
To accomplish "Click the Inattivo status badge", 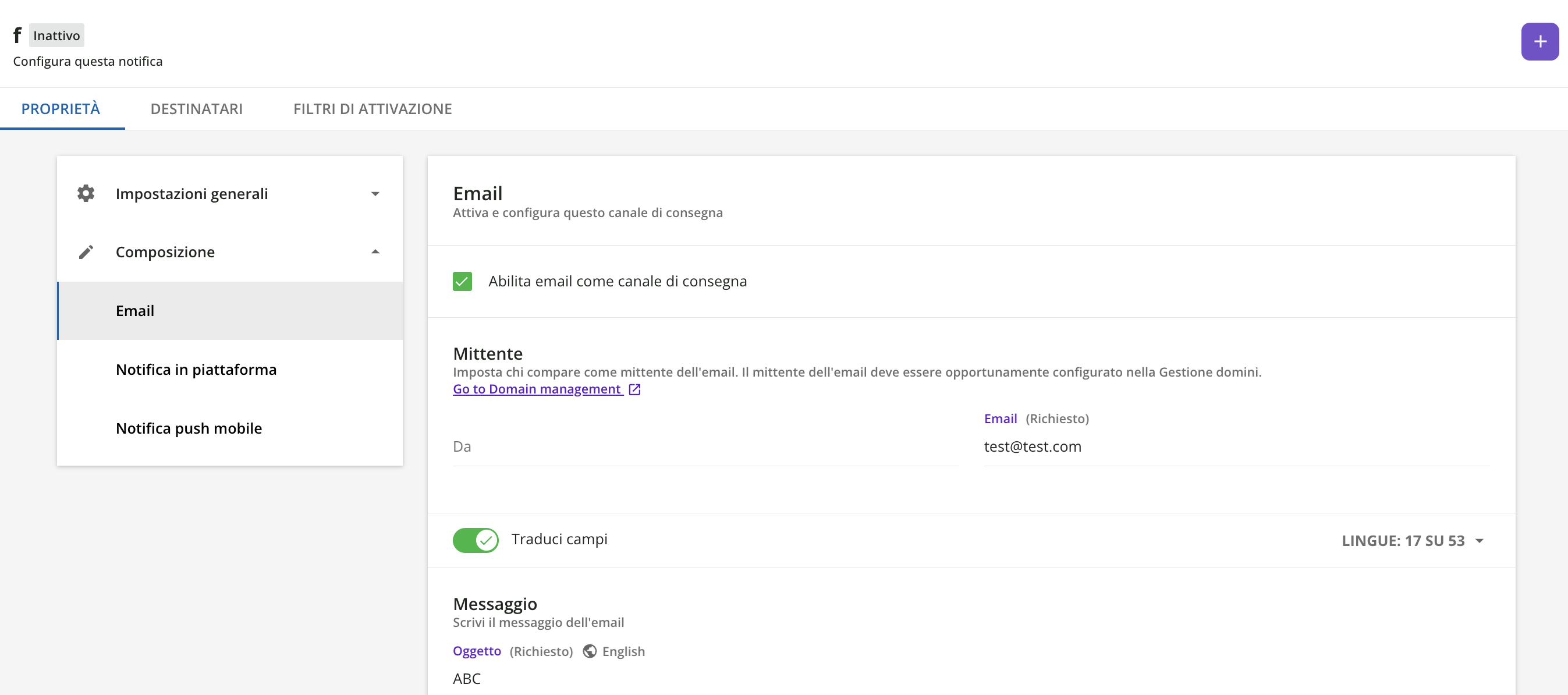I will tap(56, 36).
